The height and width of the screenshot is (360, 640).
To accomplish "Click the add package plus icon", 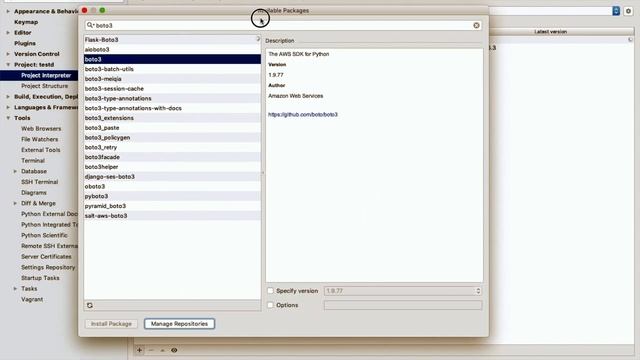I will pyautogui.click(x=140, y=350).
